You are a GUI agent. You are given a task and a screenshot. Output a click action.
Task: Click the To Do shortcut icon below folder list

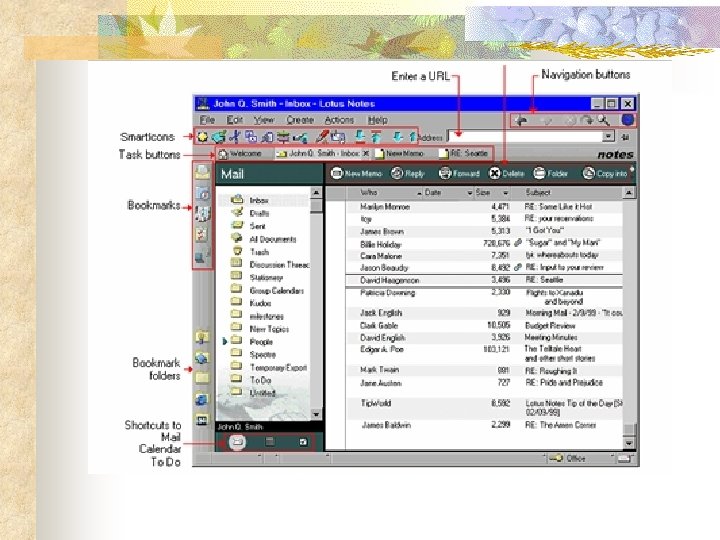[x=303, y=442]
